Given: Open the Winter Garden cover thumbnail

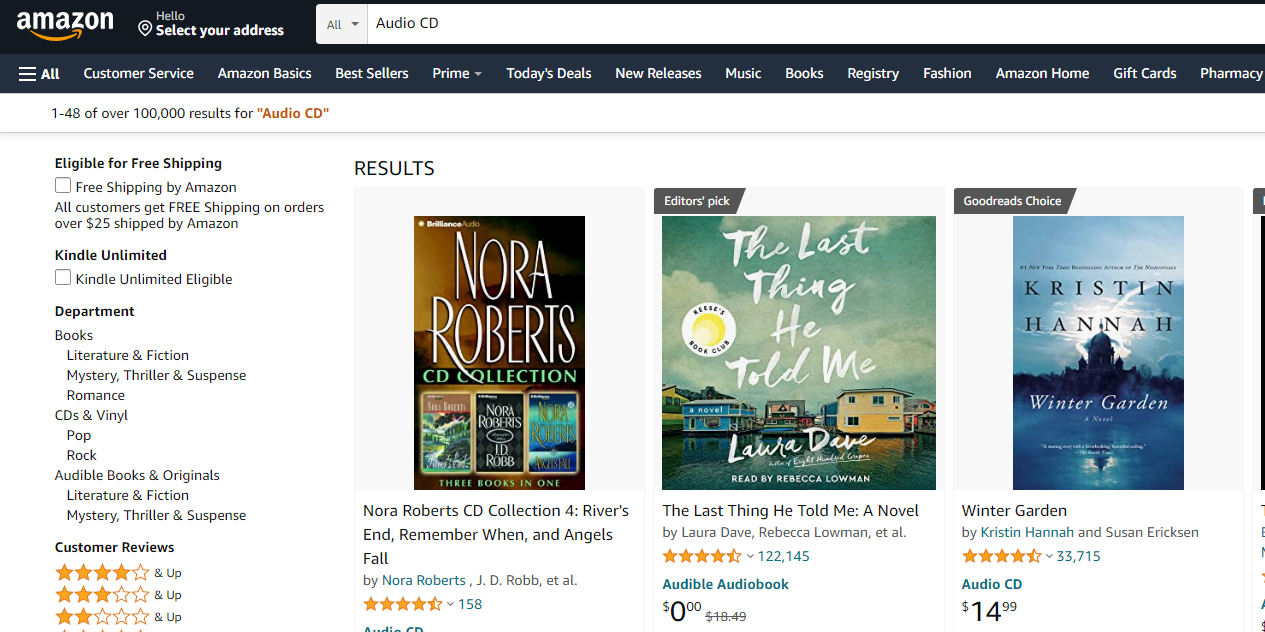Looking at the screenshot, I should [1098, 352].
